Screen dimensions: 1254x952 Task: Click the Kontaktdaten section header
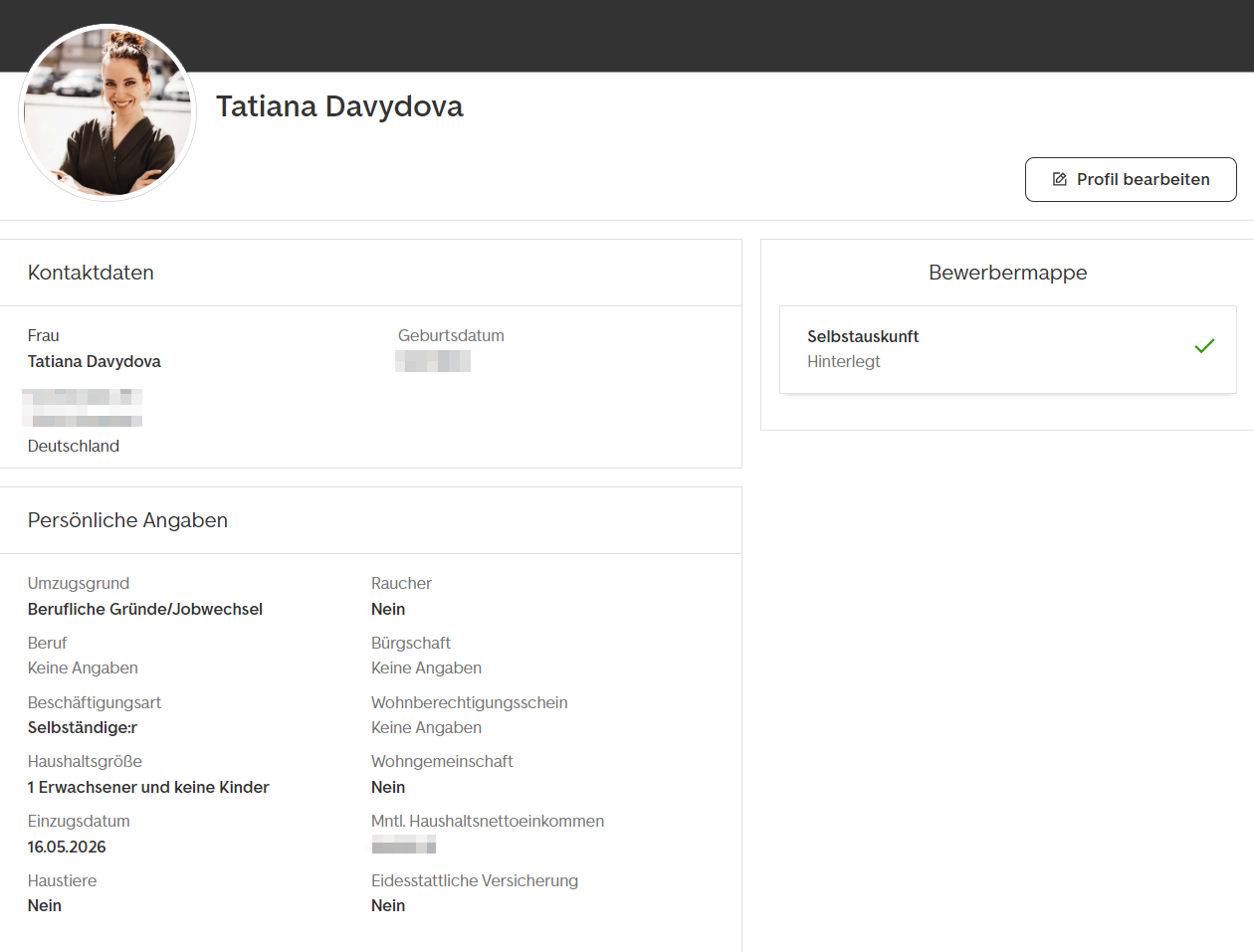(91, 273)
